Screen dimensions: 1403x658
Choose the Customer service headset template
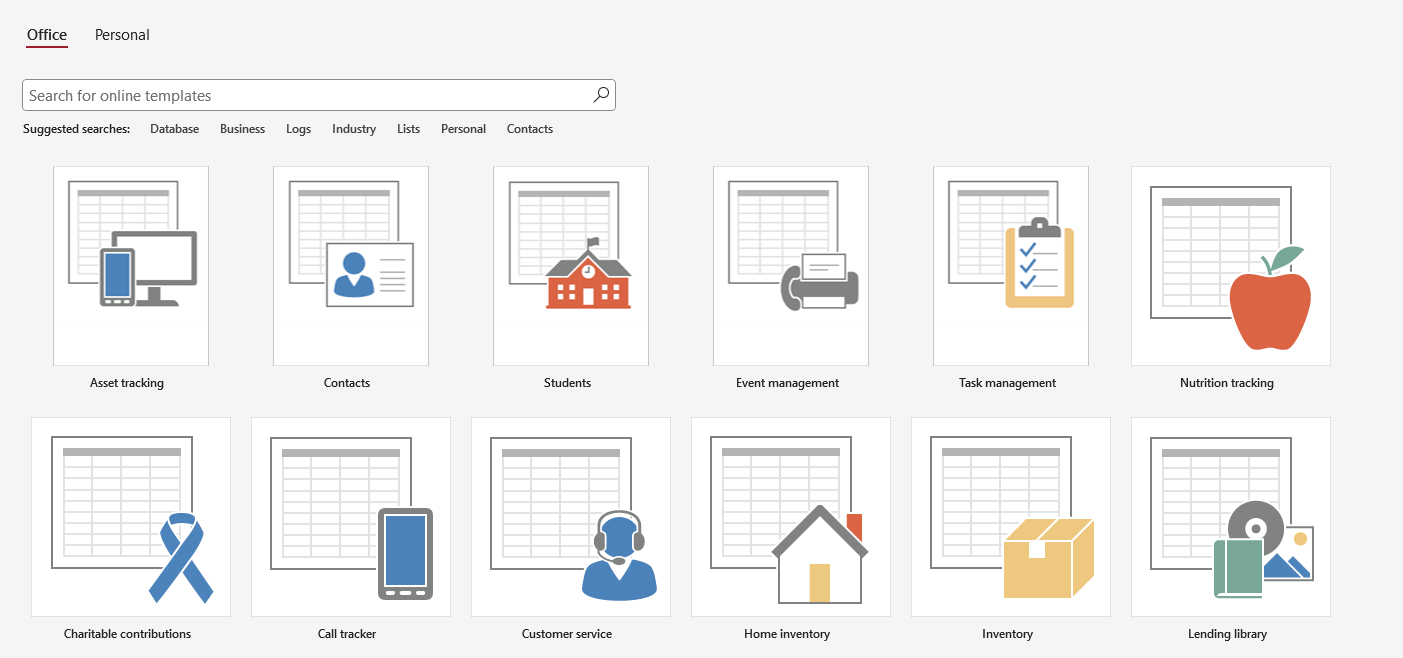click(571, 517)
